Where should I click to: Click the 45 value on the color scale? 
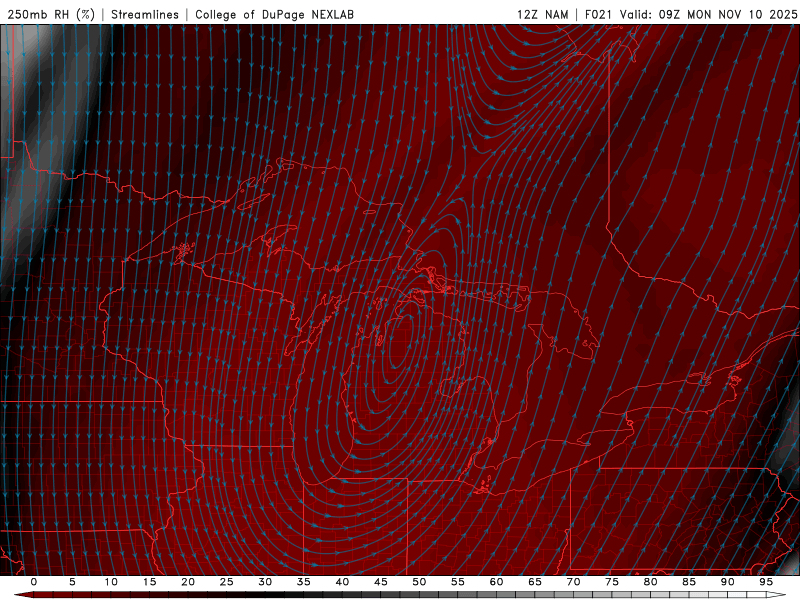click(x=381, y=582)
